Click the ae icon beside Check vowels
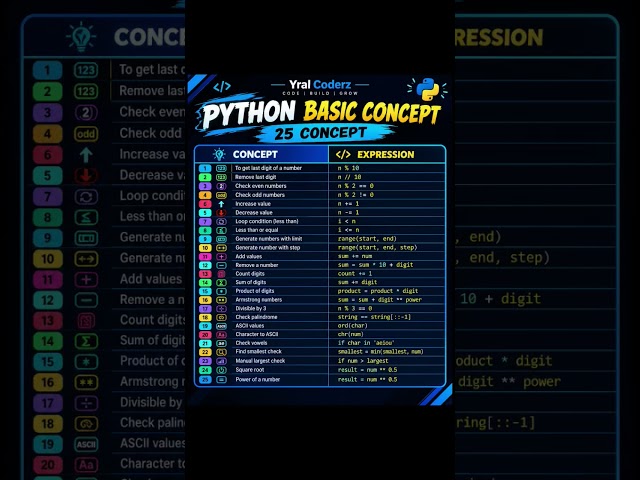Image resolution: width=640 pixels, height=480 pixels. coord(221,343)
